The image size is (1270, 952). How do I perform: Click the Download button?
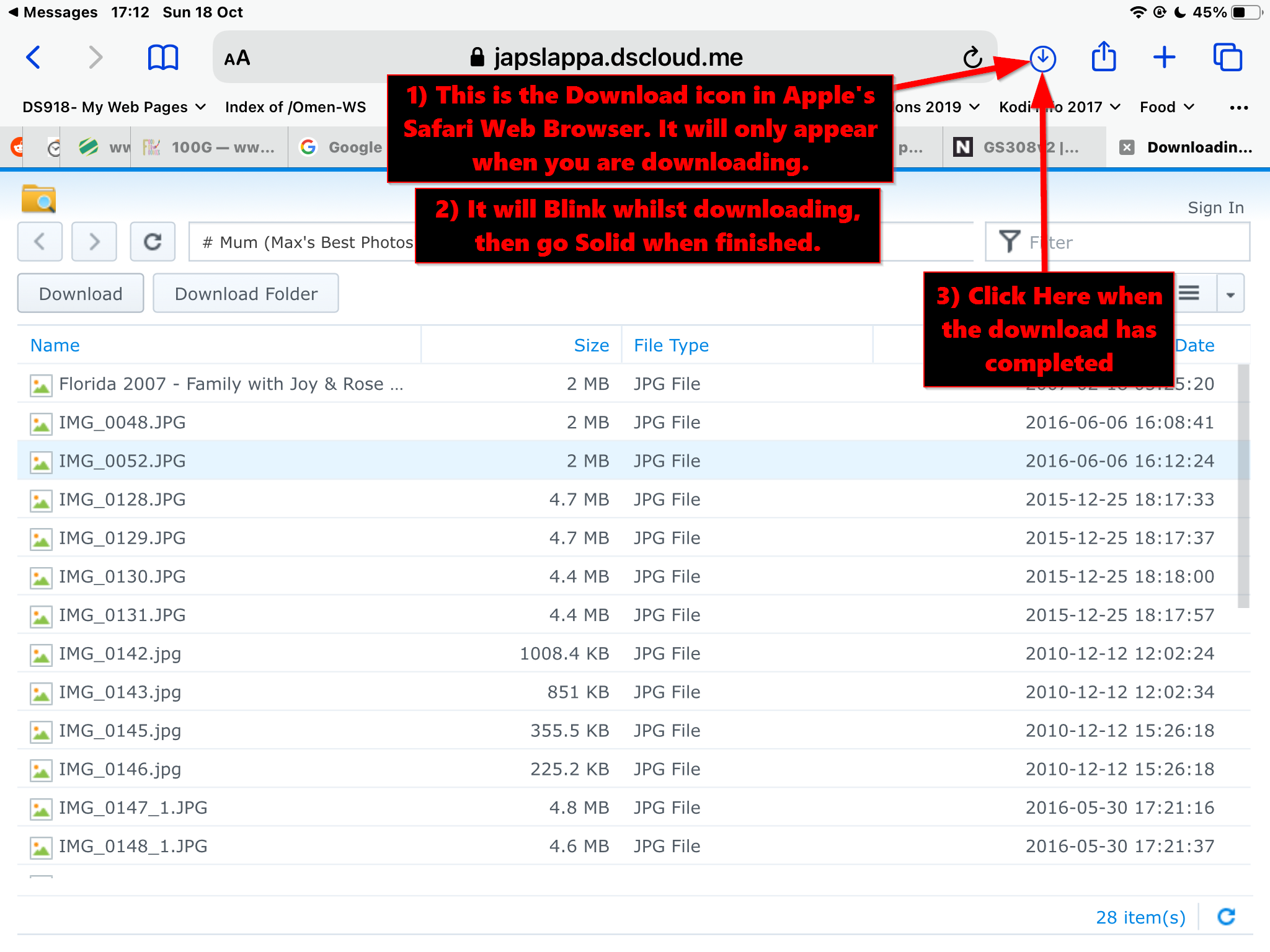[81, 293]
